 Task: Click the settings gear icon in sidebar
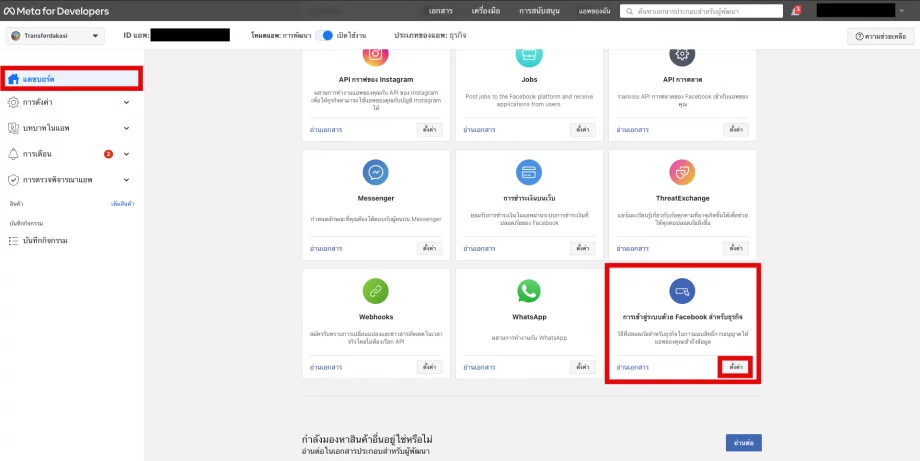coord(13,102)
